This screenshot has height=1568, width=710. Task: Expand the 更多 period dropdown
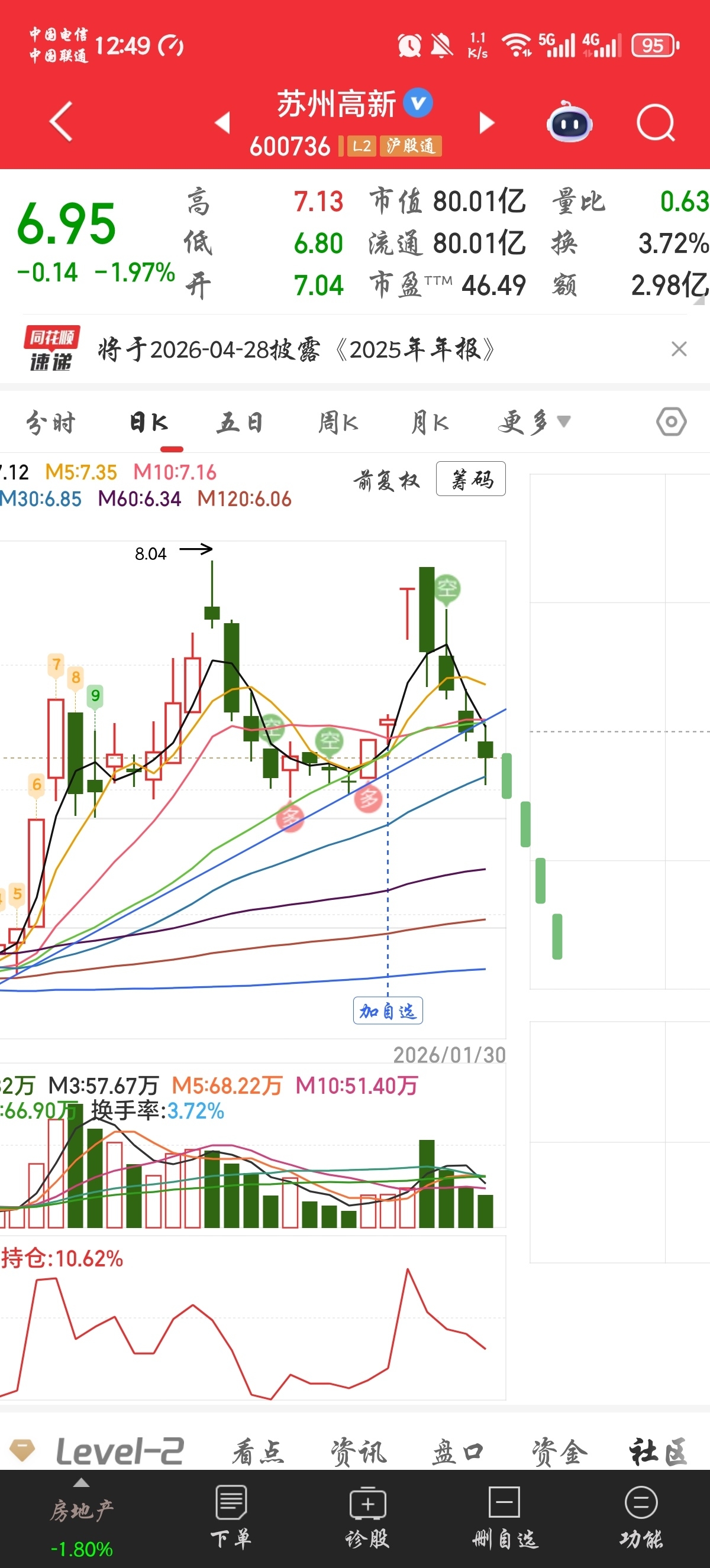534,422
